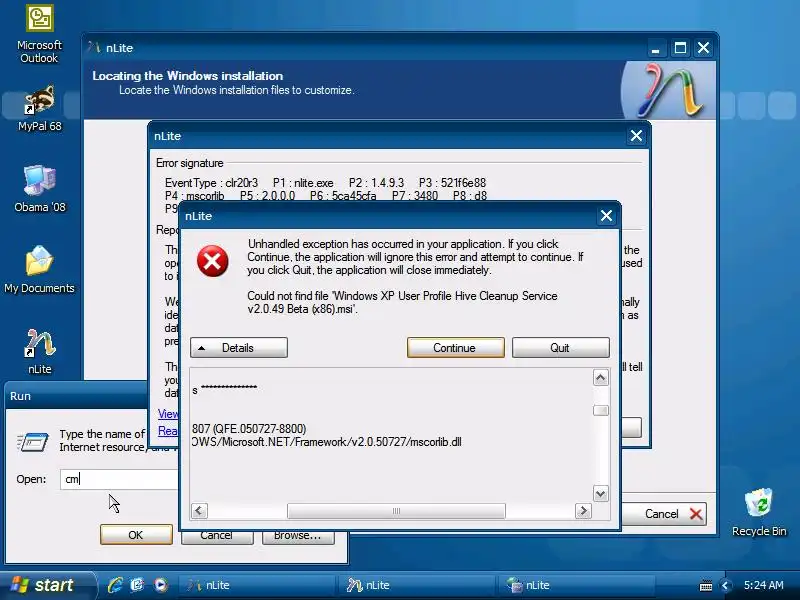Click vertical scrollbar thumb in details

(x=601, y=411)
